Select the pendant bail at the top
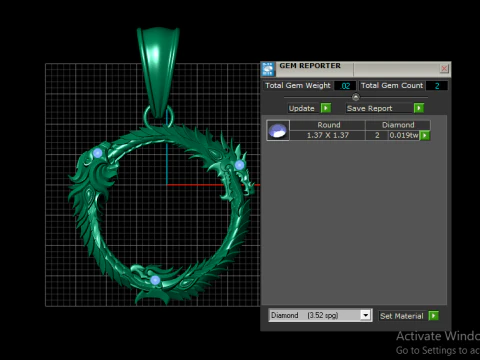480x360 pixels. pos(158,72)
